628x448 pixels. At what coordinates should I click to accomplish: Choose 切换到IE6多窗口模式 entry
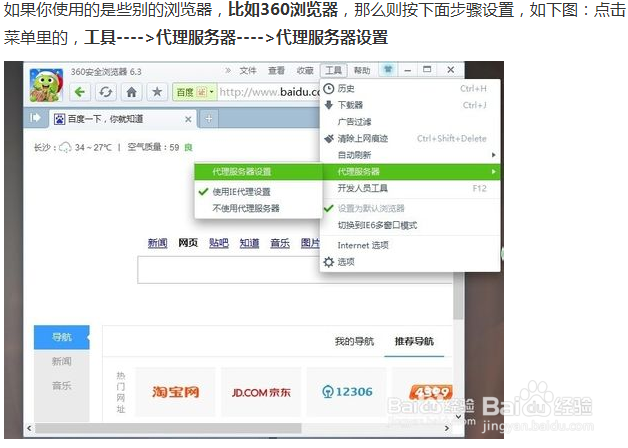pyautogui.click(x=411, y=225)
